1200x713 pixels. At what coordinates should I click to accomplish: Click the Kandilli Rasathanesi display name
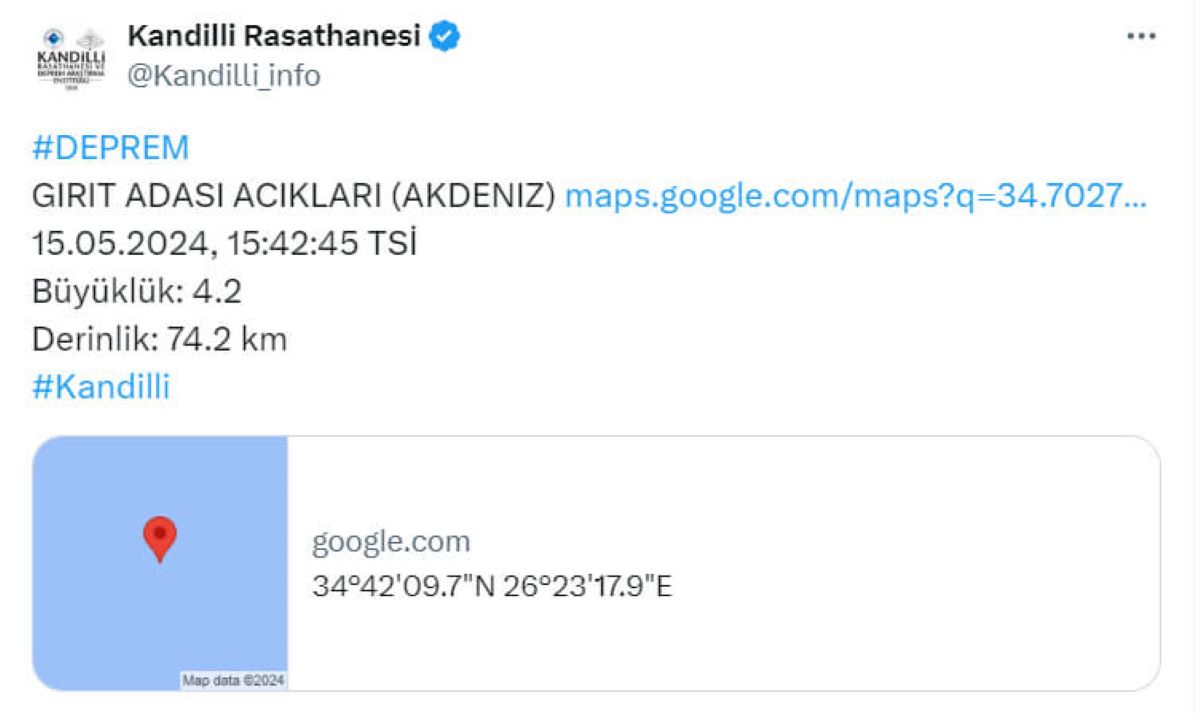pos(274,38)
